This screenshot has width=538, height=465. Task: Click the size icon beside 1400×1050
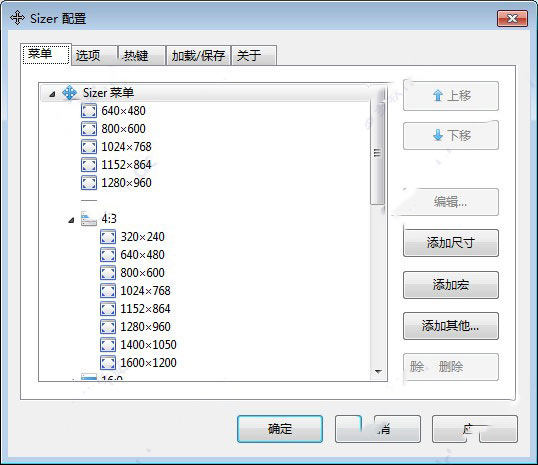click(x=108, y=345)
